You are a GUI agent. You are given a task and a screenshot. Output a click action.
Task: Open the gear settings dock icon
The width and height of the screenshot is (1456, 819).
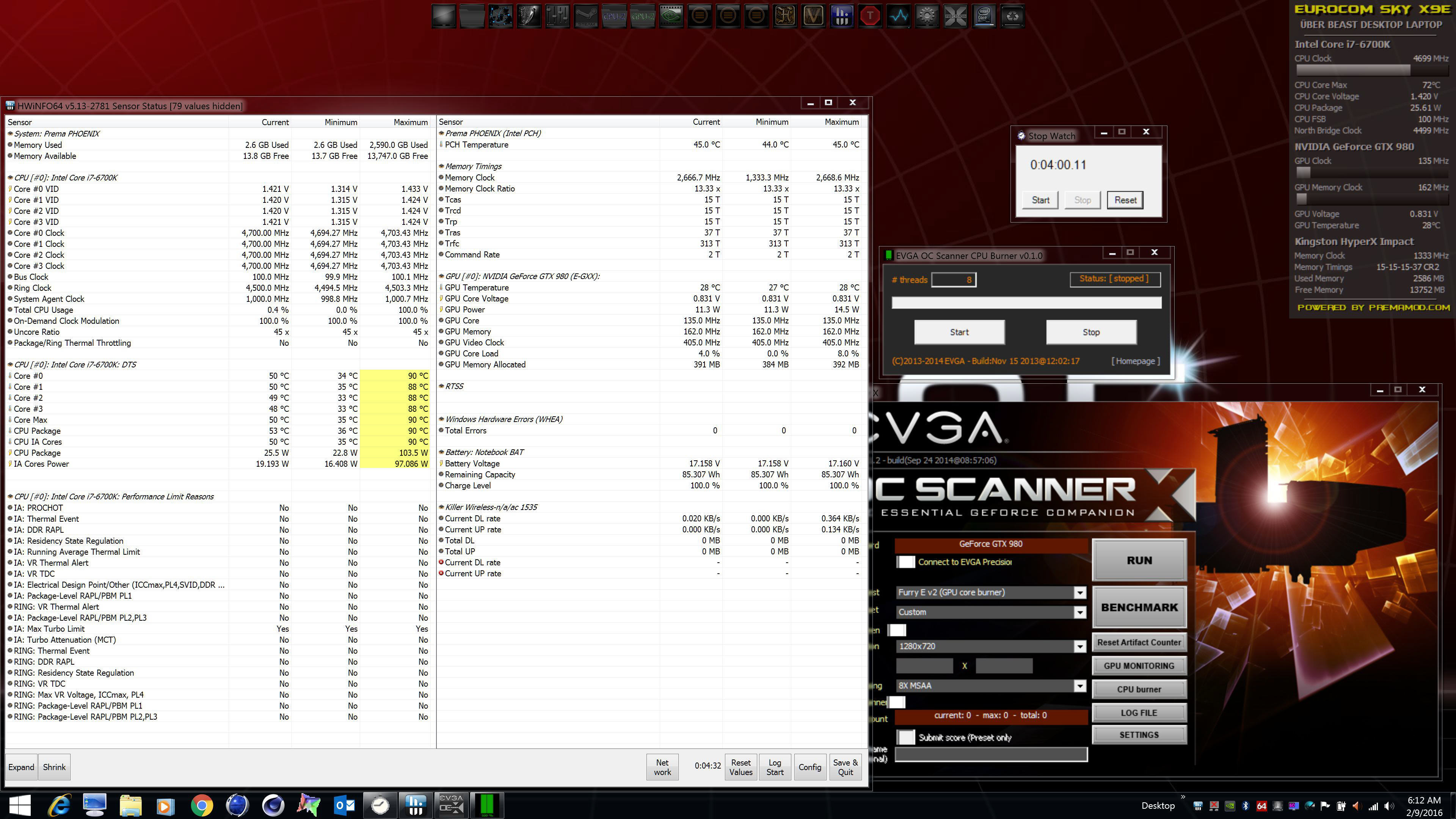click(x=927, y=16)
